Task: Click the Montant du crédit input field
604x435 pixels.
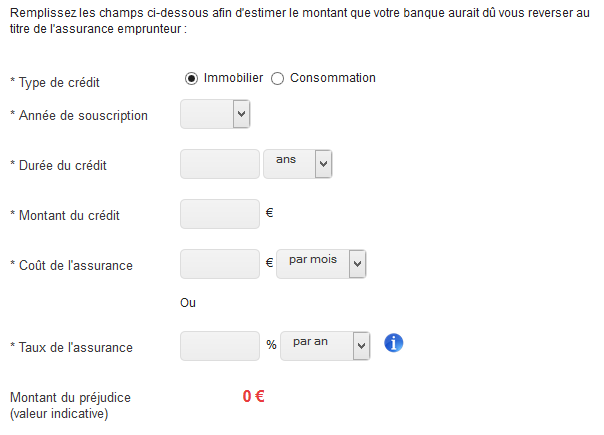Action: [x=220, y=214]
